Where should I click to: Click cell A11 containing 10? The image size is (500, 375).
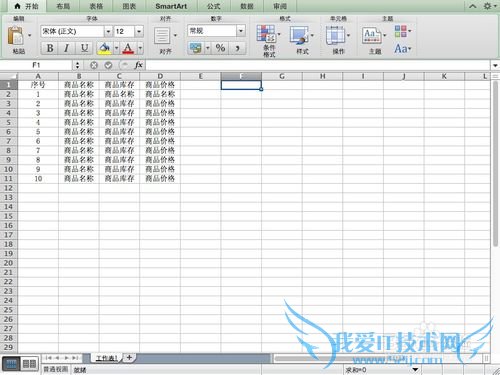[x=38, y=179]
